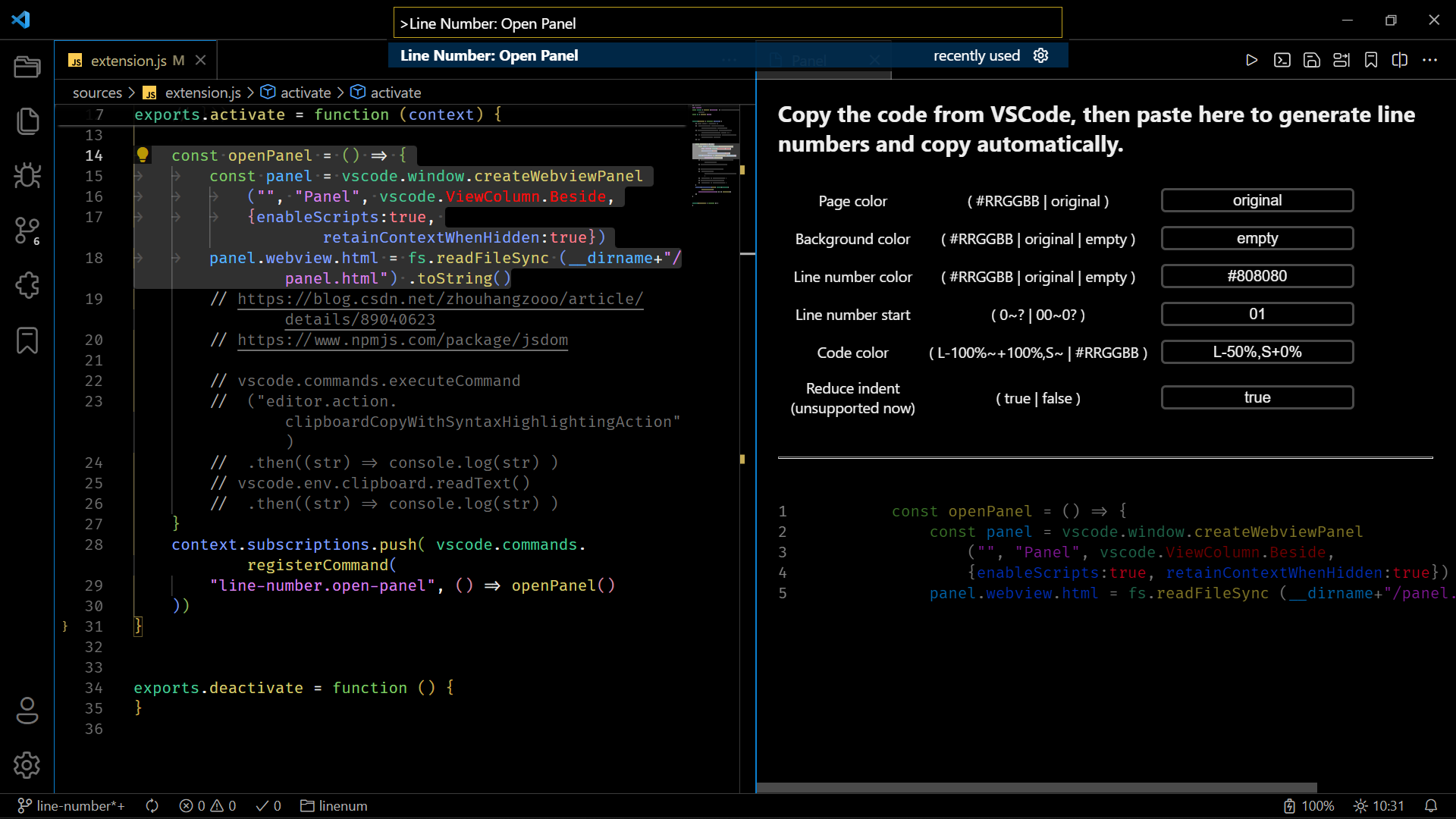Open the Accounts icon in activity bar
This screenshot has height=819, width=1456.
pos(27,711)
